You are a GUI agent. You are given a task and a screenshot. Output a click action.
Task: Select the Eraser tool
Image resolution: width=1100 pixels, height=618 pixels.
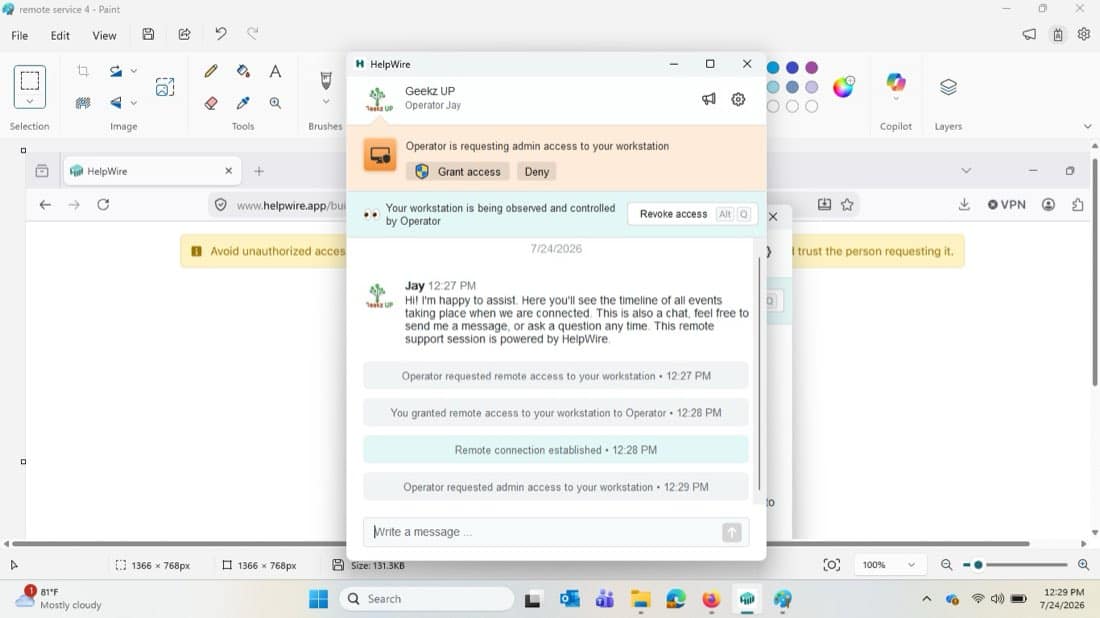(210, 103)
